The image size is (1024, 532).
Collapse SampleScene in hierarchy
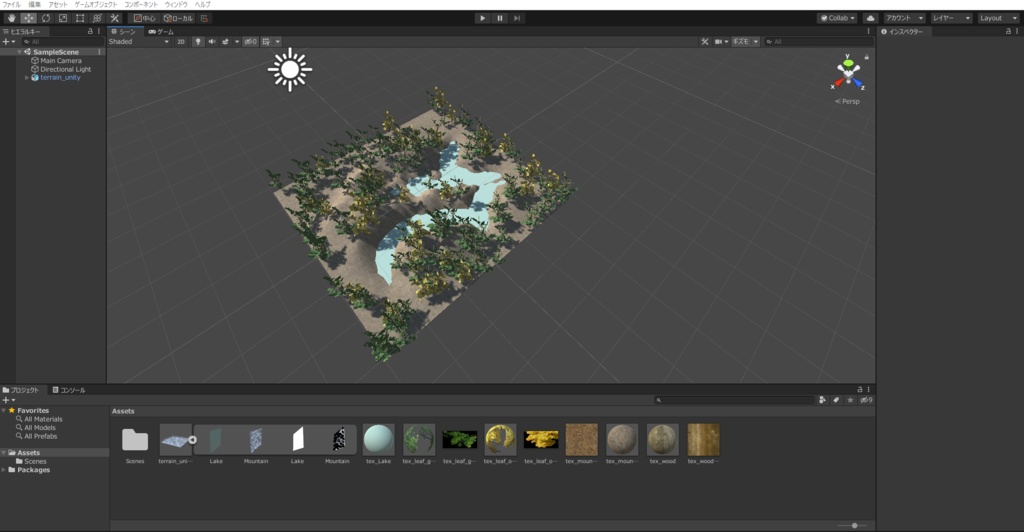(20, 52)
